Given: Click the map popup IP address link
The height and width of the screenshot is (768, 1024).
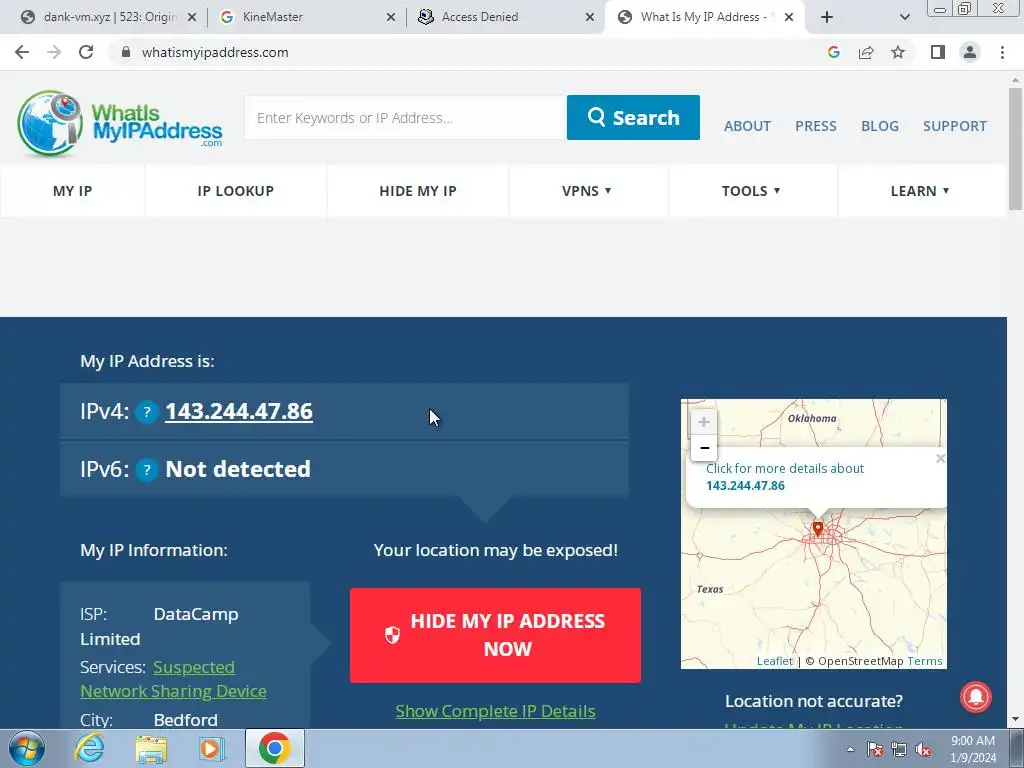Looking at the screenshot, I should click(x=745, y=485).
